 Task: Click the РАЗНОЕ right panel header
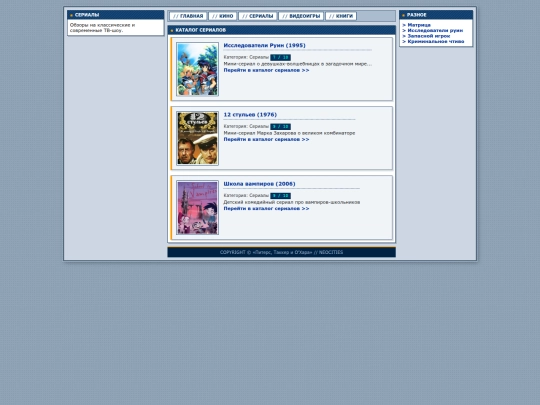click(436, 15)
